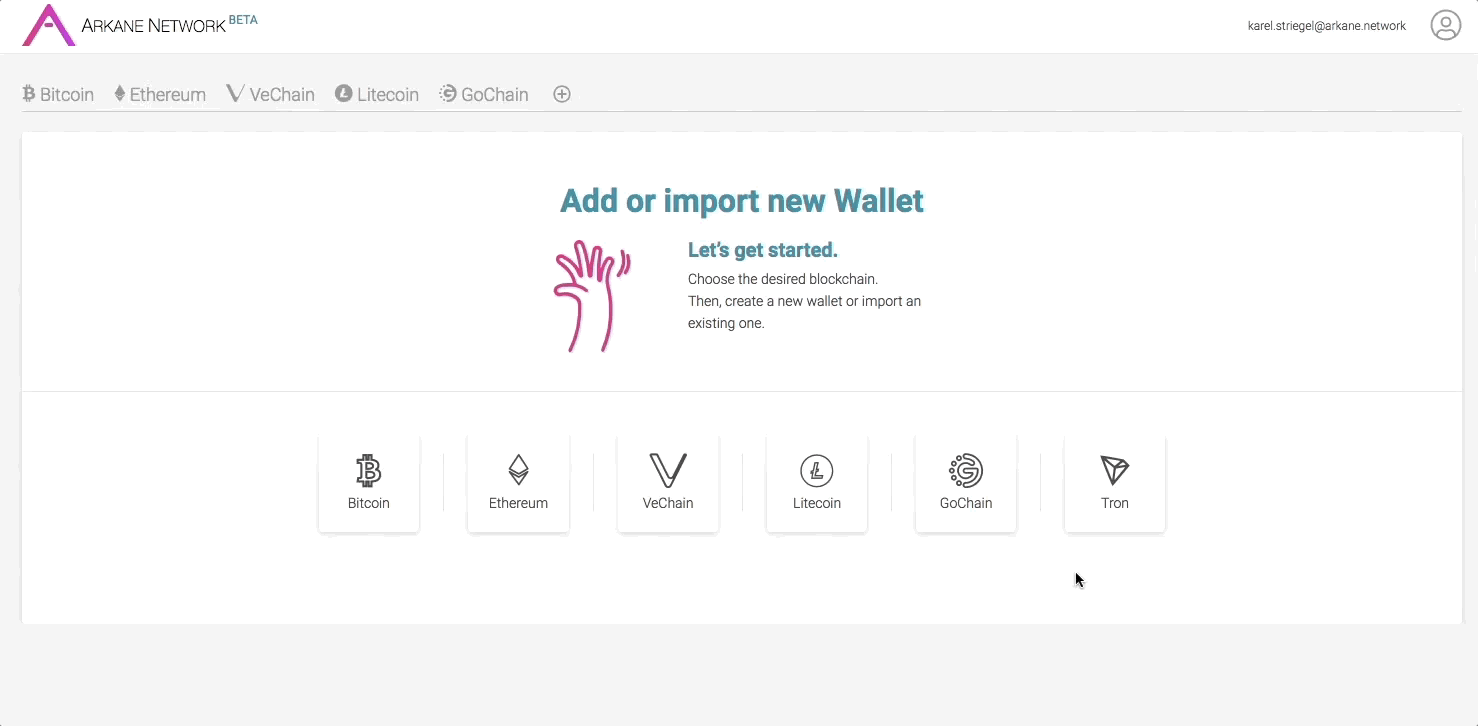Image resolution: width=1478 pixels, height=726 pixels.
Task: Select the Ethereum blockchain card
Action: [x=518, y=483]
